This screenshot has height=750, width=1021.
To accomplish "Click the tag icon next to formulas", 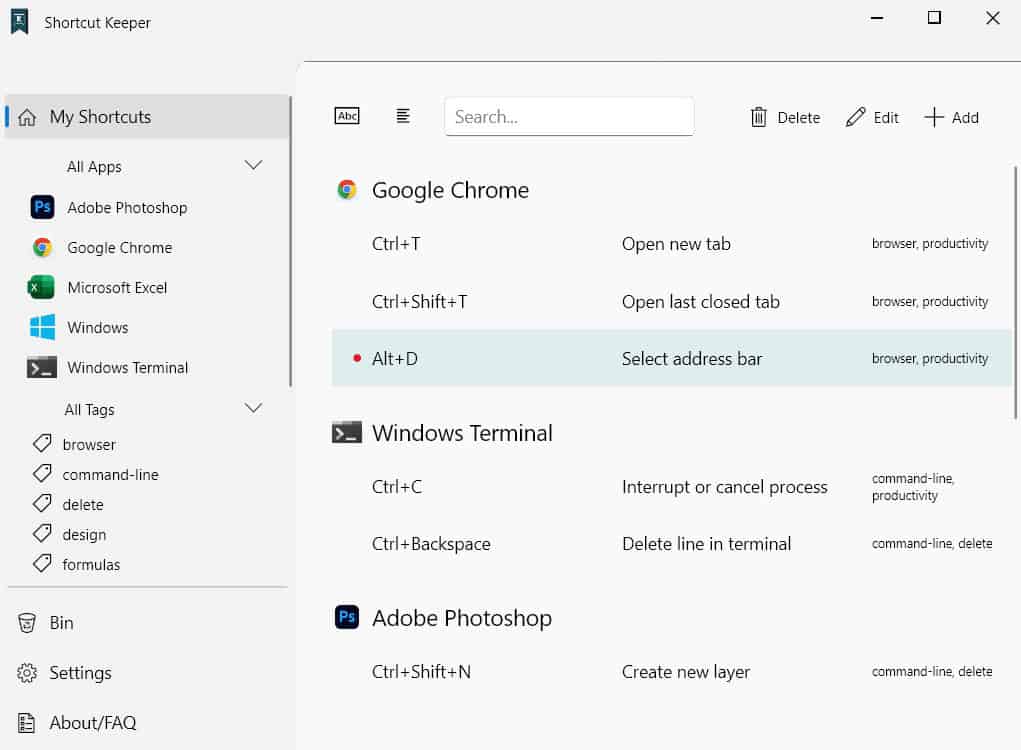I will pos(42,564).
